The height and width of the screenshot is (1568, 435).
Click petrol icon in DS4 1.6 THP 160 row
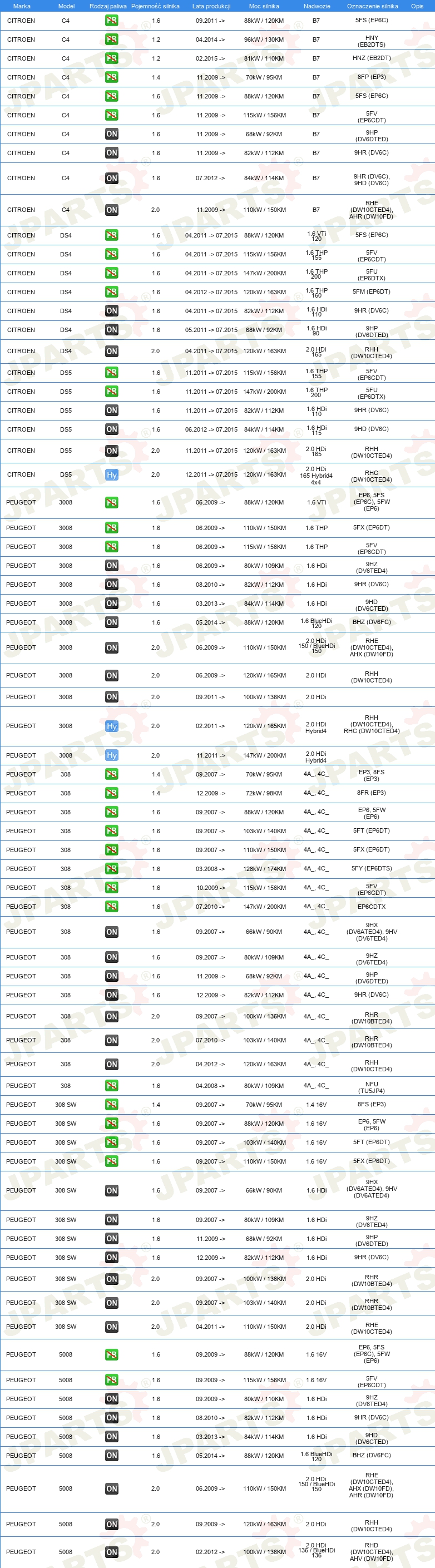111,292
